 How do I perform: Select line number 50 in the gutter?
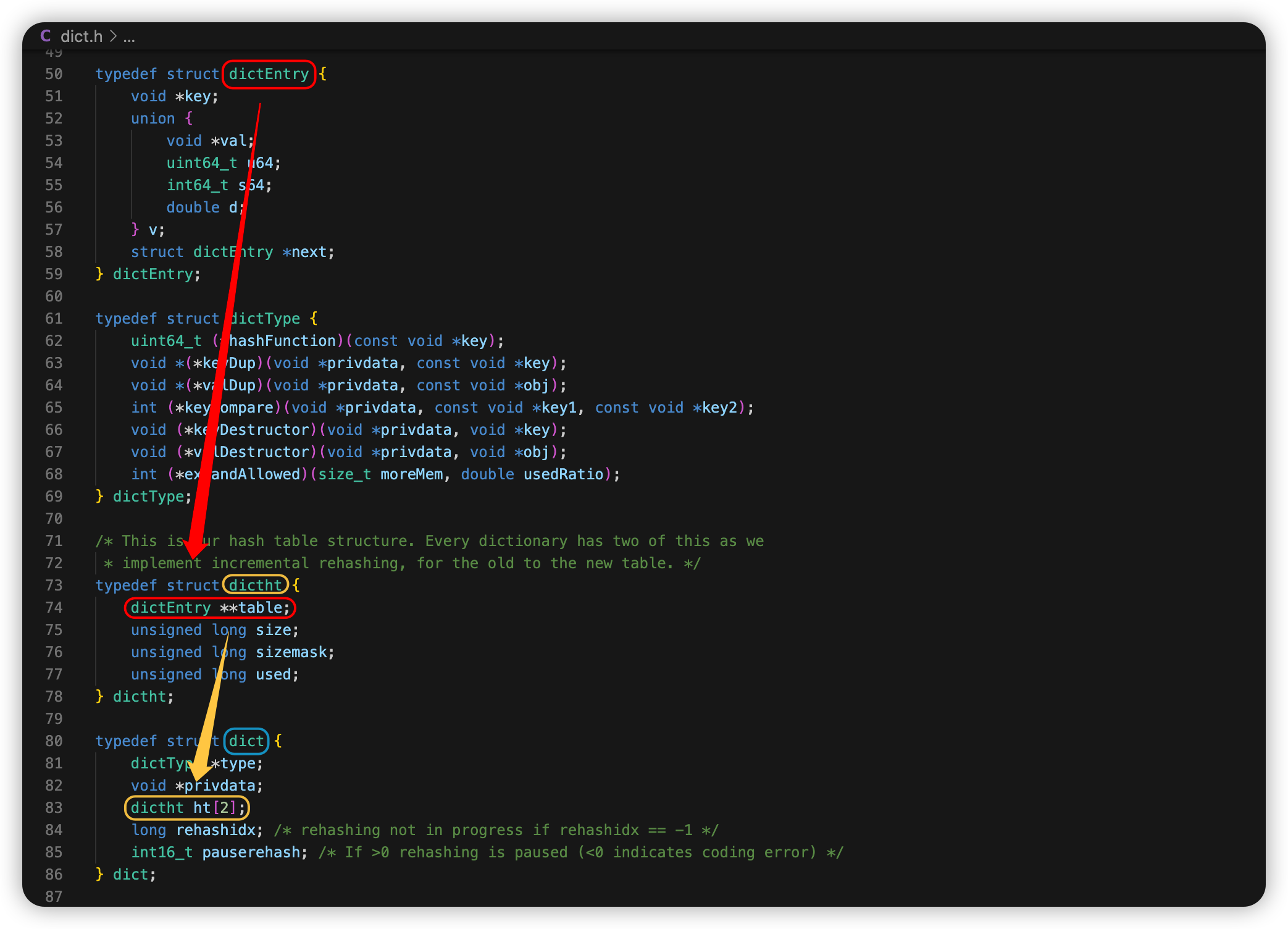[x=54, y=74]
